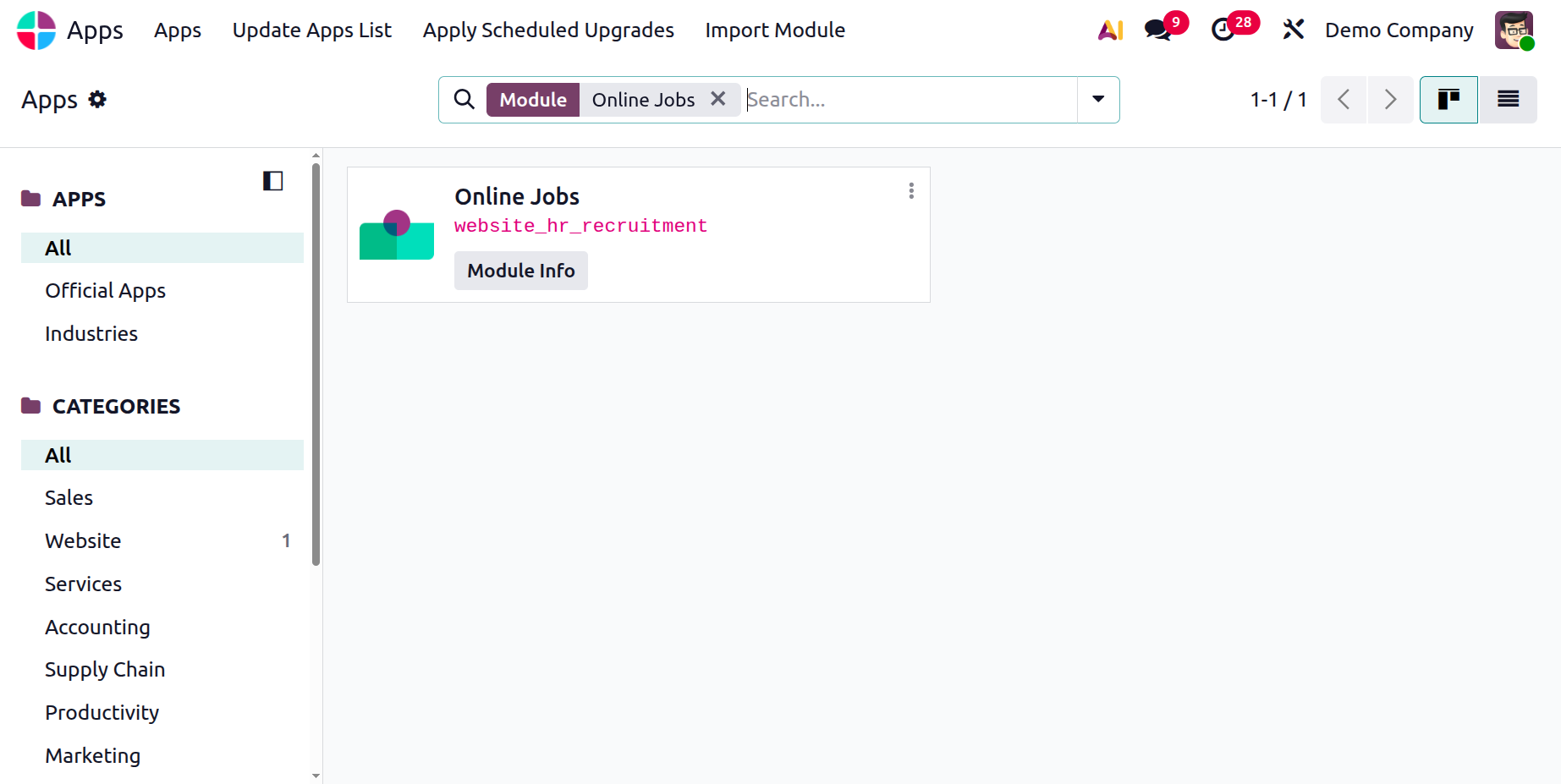Viewport: 1561px width, 784px height.
Task: Switch to Kanban view
Action: pos(1448,100)
